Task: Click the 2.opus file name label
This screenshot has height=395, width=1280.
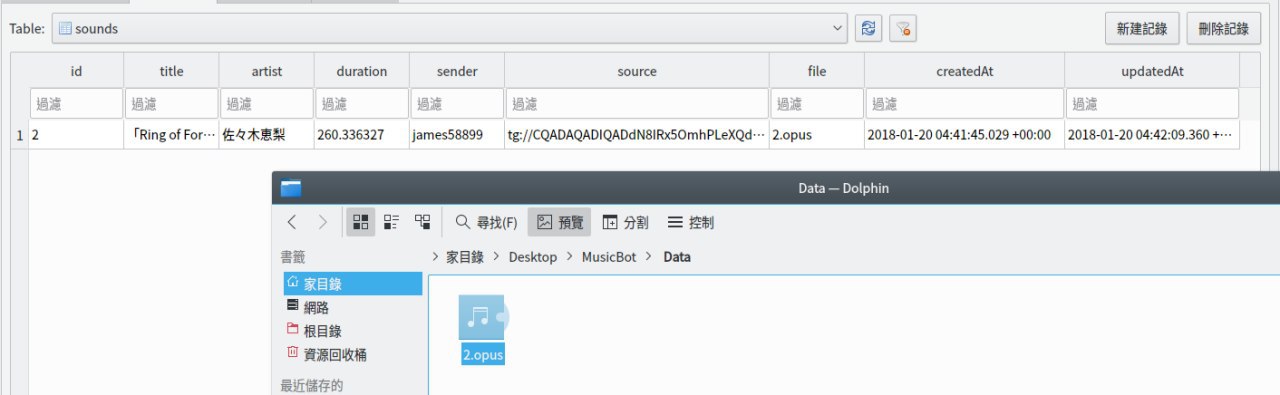Action: pyautogui.click(x=483, y=356)
